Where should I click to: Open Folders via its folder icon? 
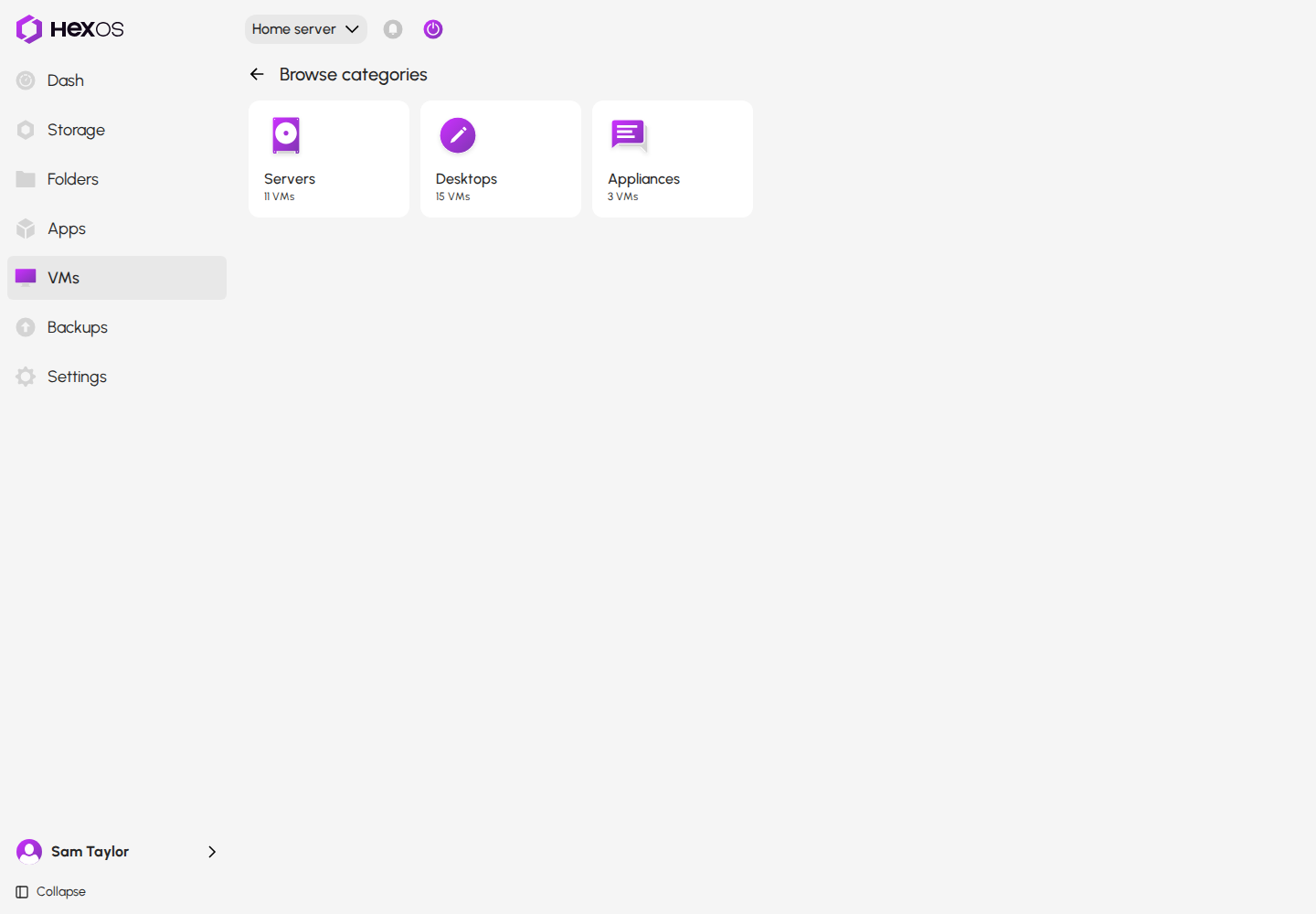[26, 179]
